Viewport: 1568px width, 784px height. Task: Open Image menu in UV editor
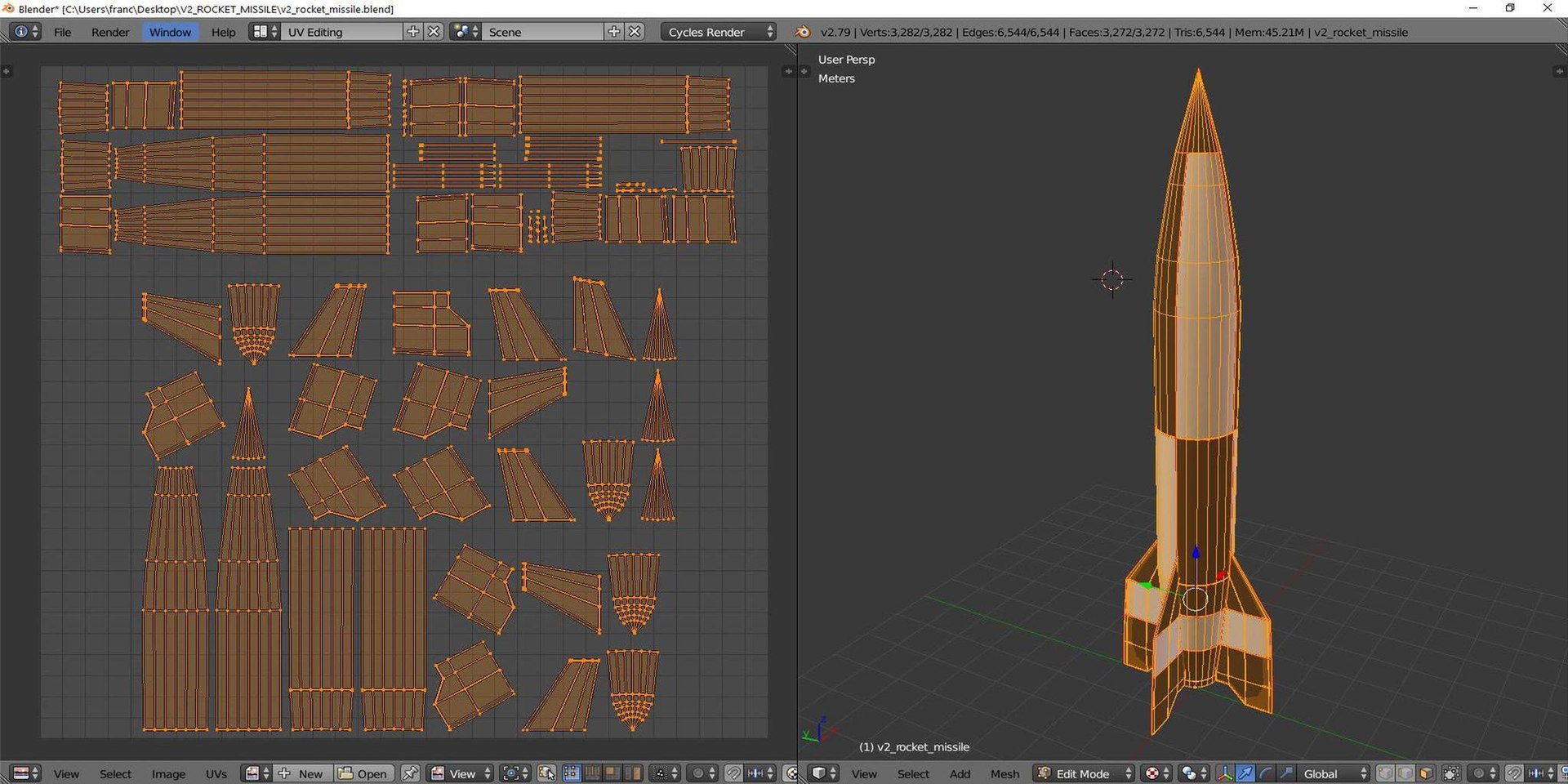[168, 773]
